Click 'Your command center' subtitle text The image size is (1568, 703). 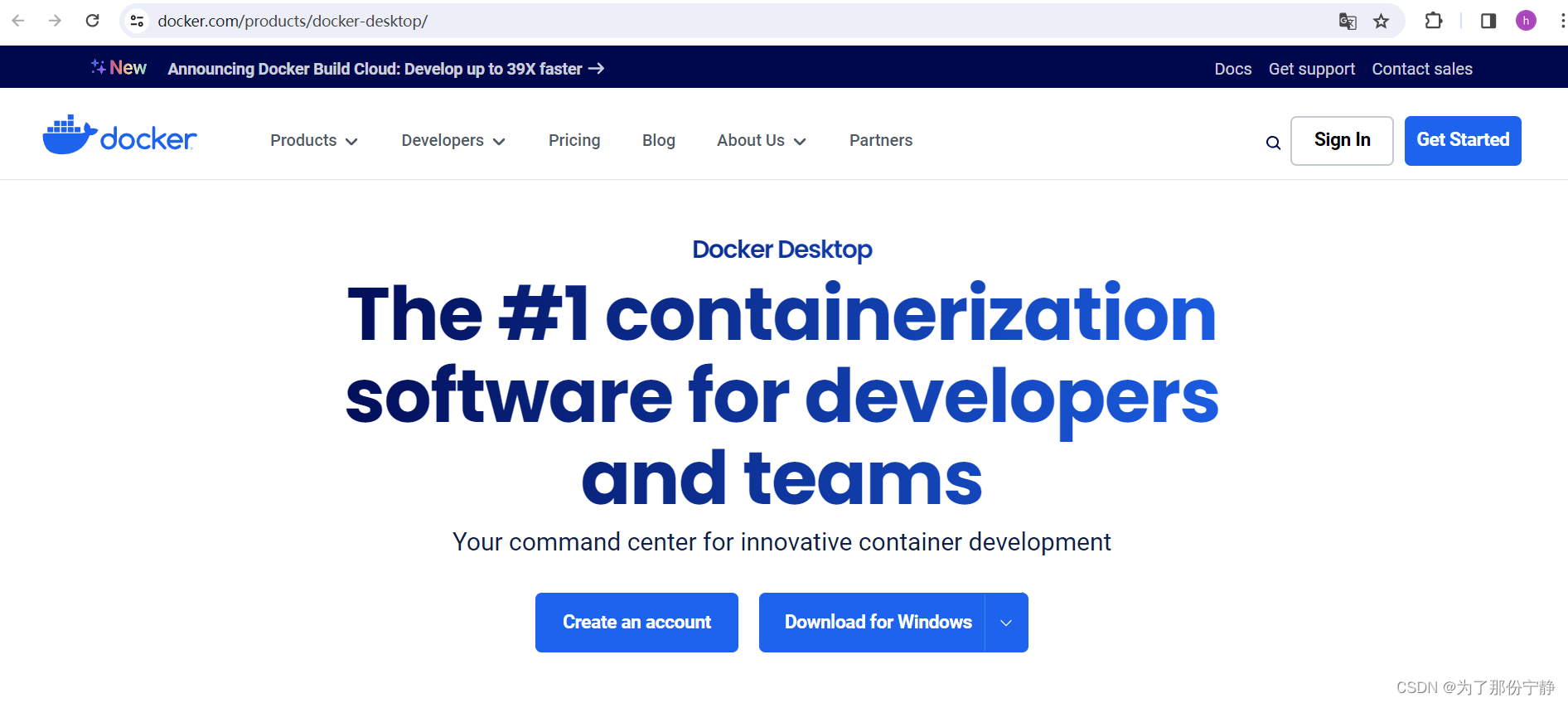(782, 542)
